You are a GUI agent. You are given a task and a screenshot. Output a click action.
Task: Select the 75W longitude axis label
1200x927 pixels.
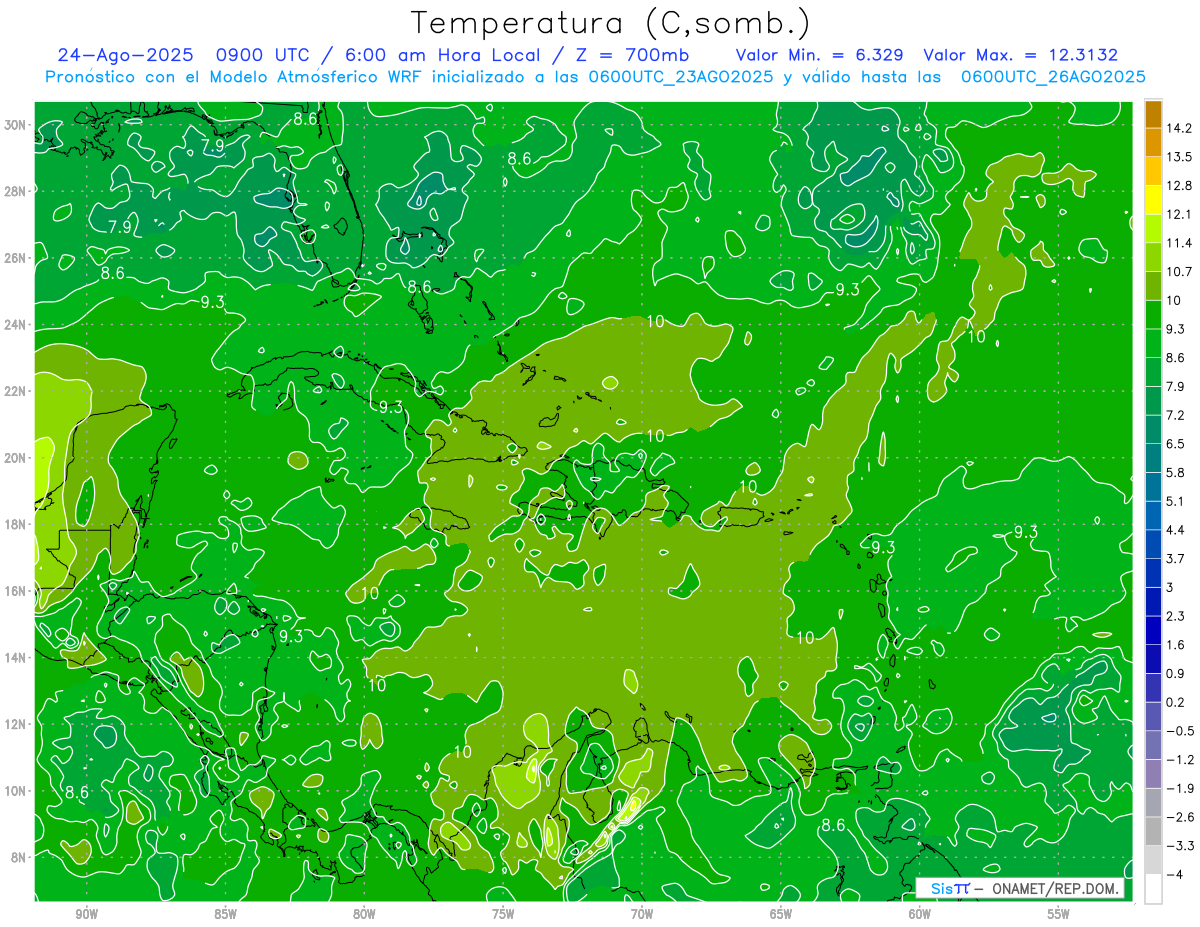(x=503, y=914)
